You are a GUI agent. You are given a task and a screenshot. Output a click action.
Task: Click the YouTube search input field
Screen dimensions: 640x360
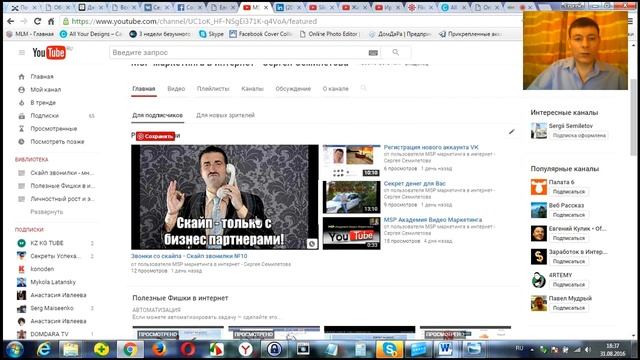[239, 53]
